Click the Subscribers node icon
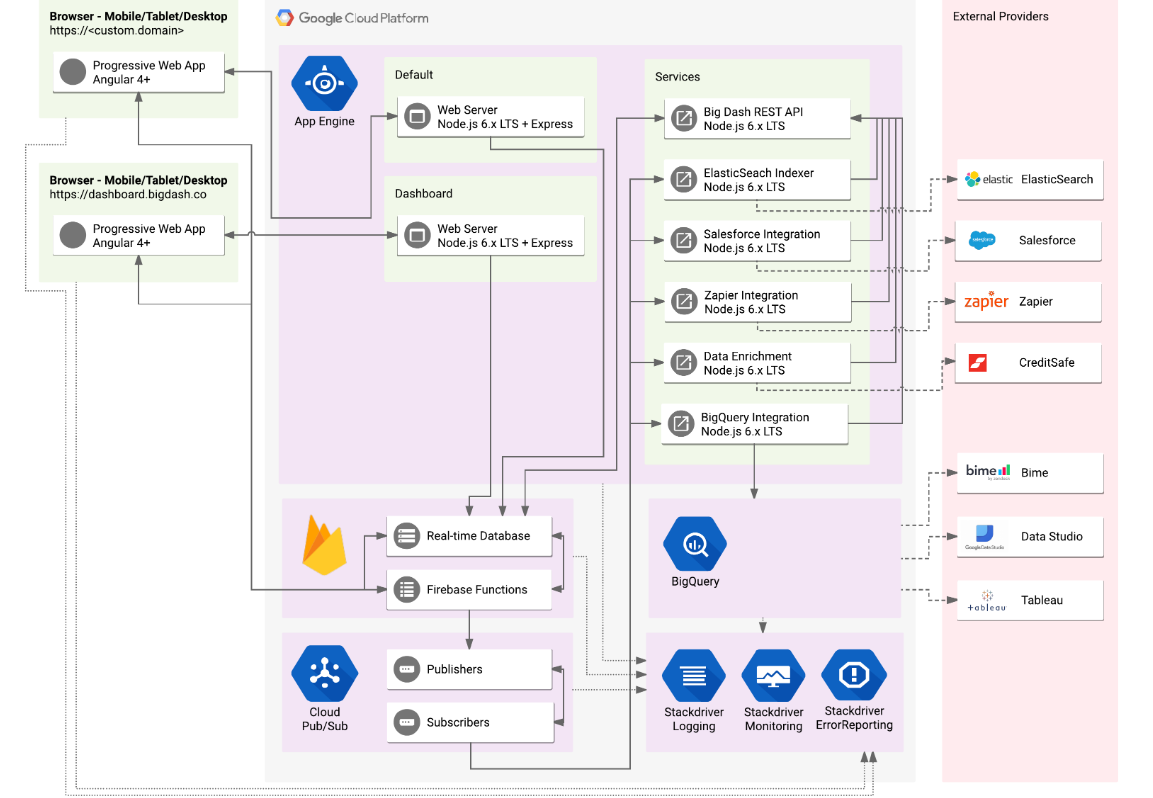Image resolution: width=1153 pixels, height=798 pixels. pos(407,722)
